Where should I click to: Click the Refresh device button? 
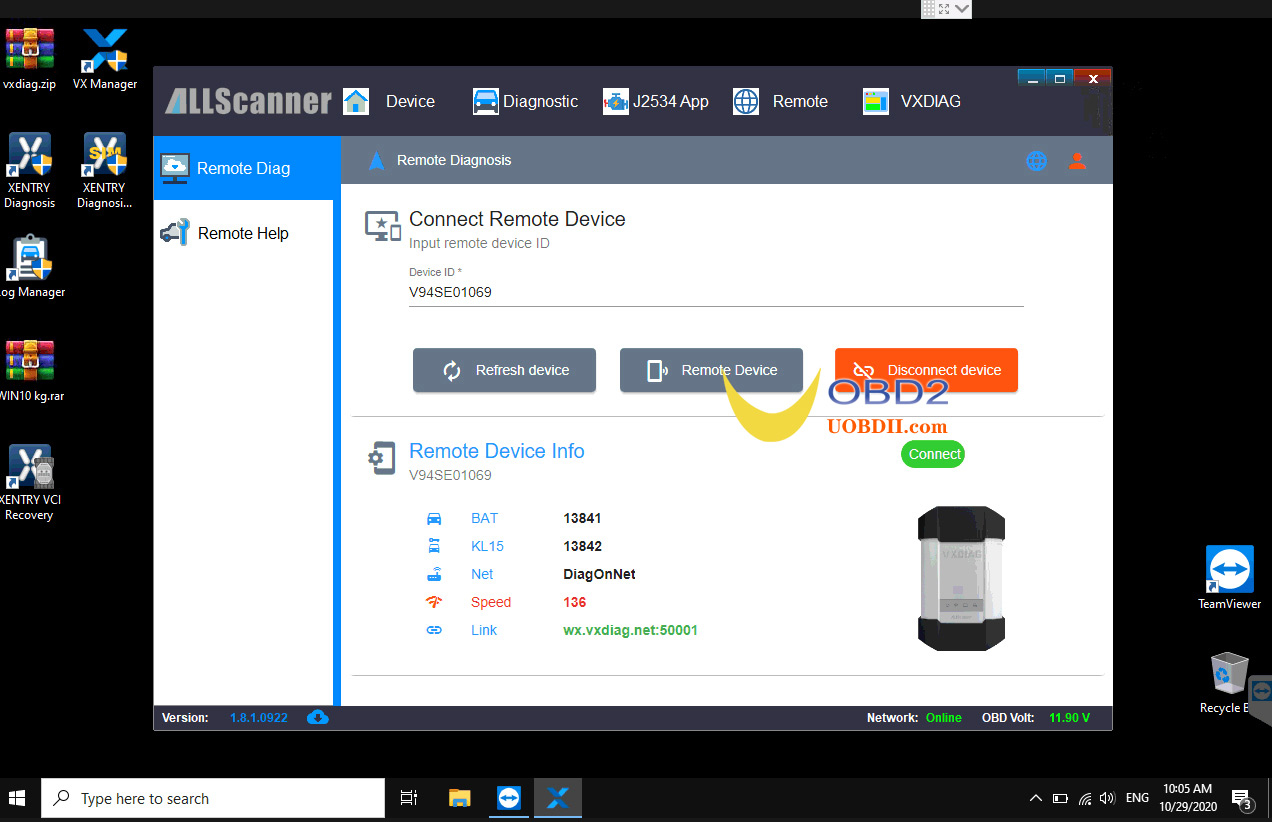click(x=504, y=370)
